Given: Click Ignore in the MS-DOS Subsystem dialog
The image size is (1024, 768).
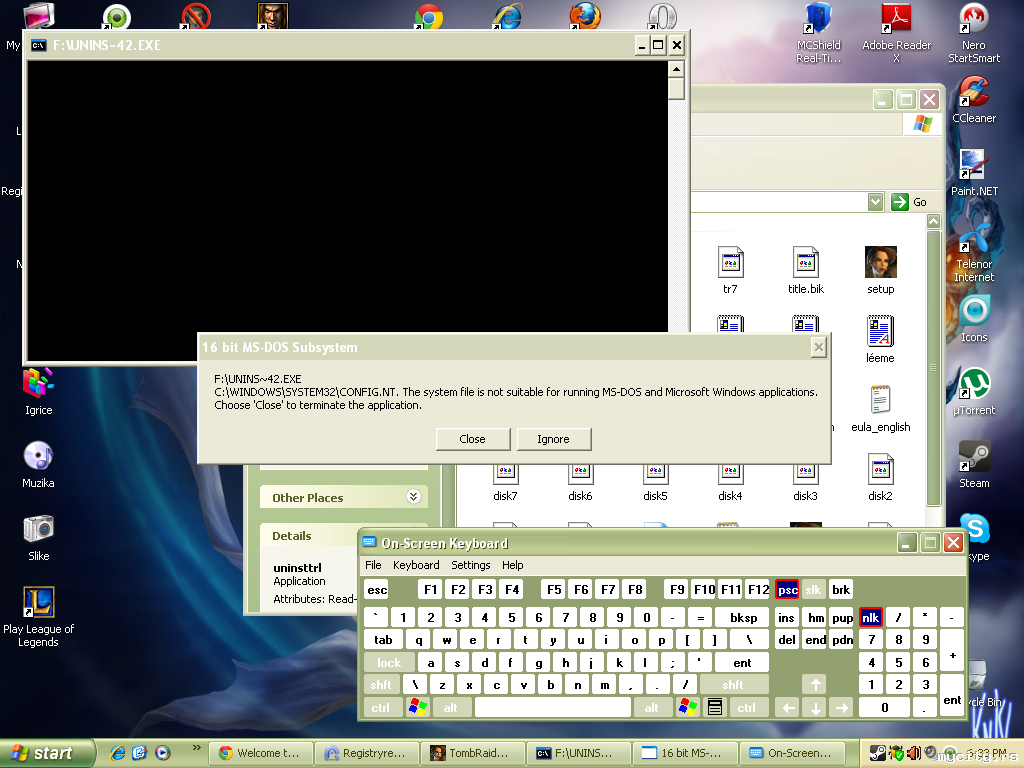Looking at the screenshot, I should 554,439.
